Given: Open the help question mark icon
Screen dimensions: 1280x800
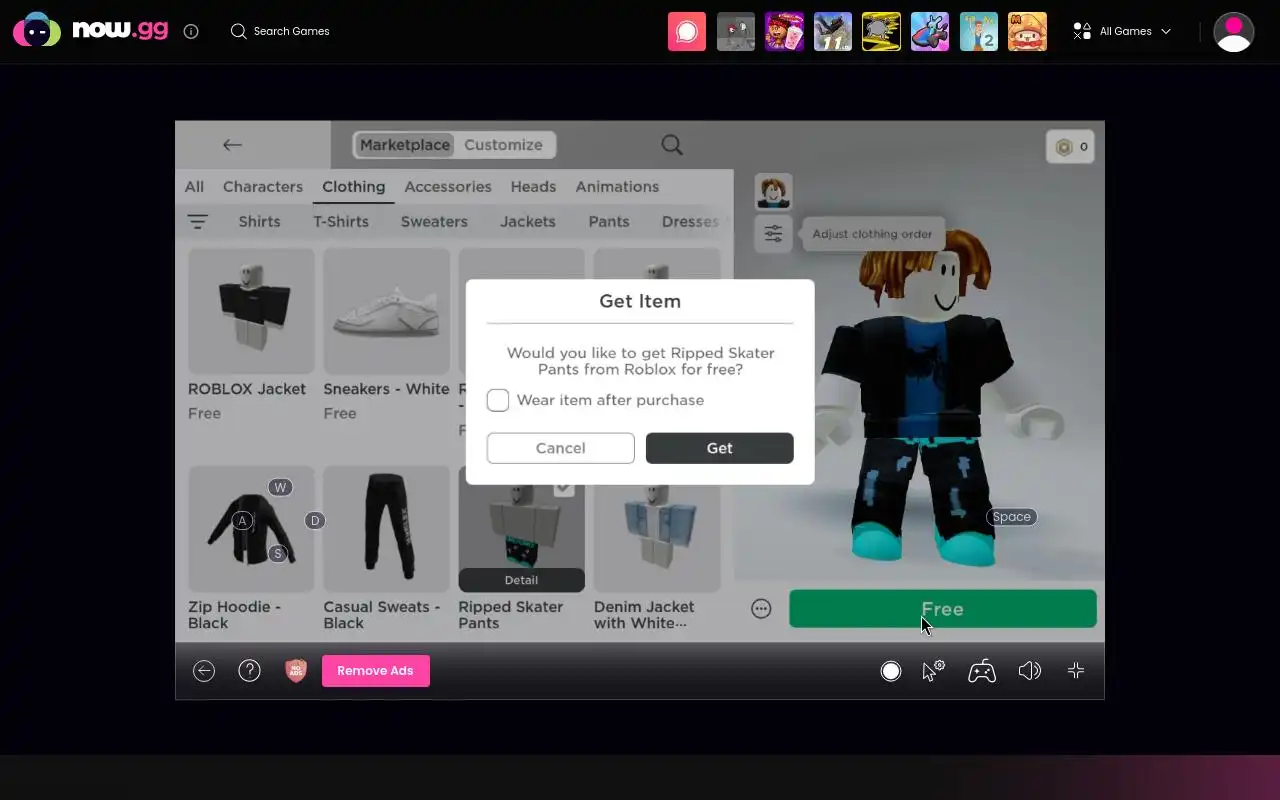Looking at the screenshot, I should 249,671.
